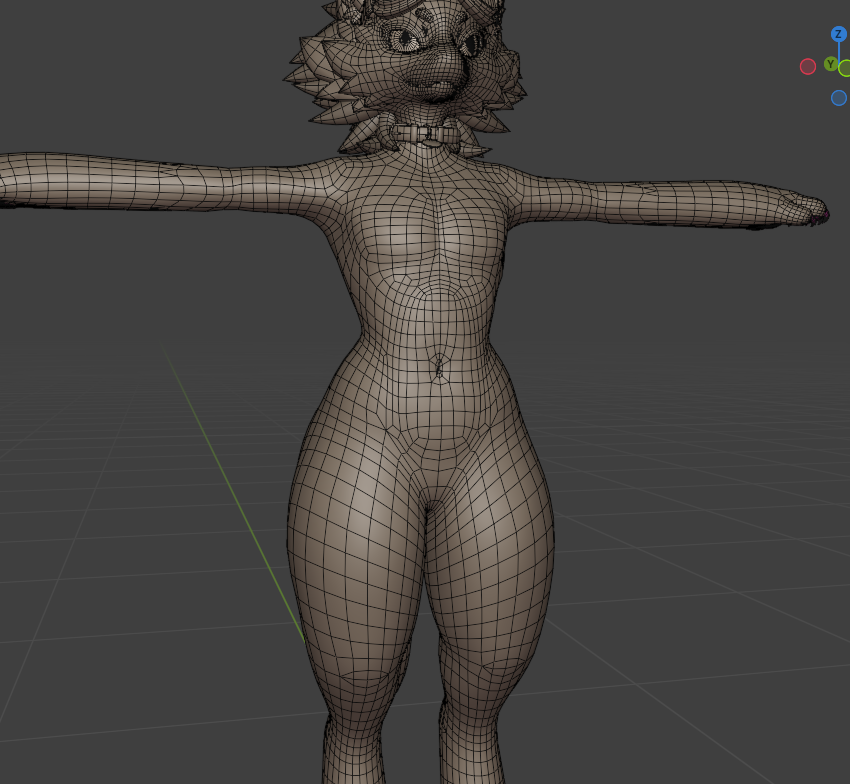Select the red negative X axis circle
850x784 pixels.
tap(808, 67)
